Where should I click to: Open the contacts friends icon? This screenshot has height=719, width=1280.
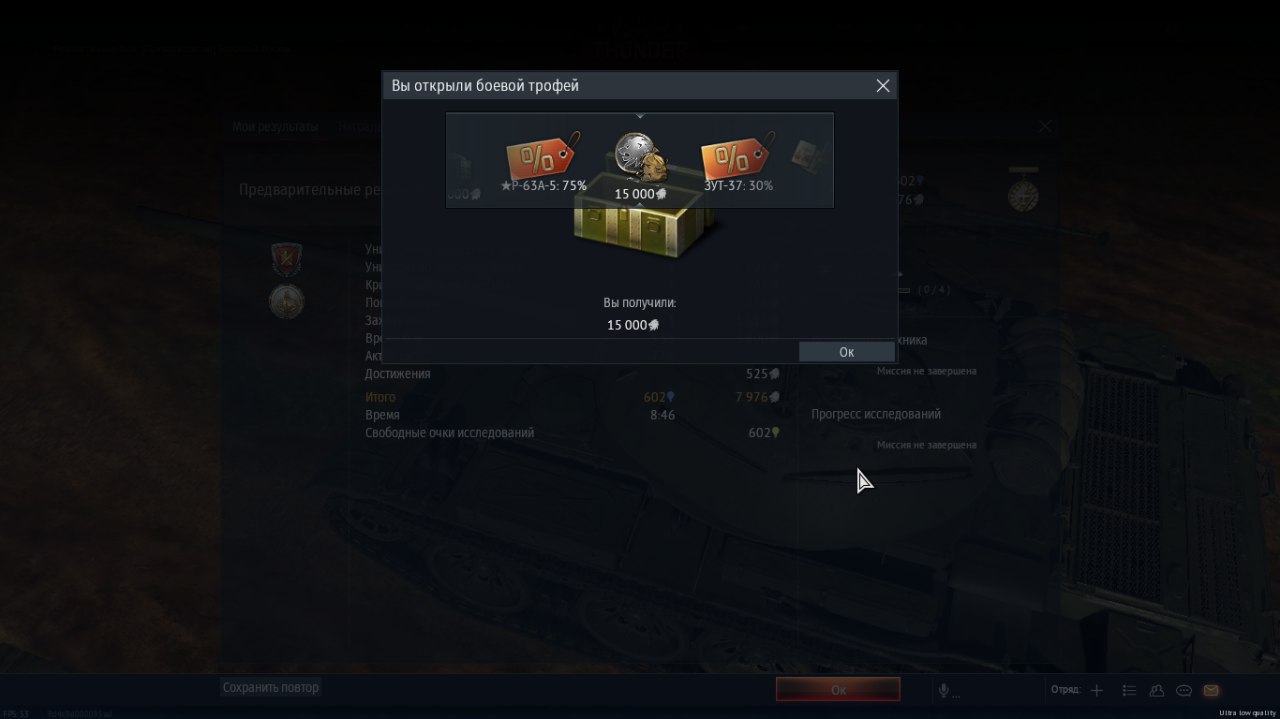(1157, 690)
